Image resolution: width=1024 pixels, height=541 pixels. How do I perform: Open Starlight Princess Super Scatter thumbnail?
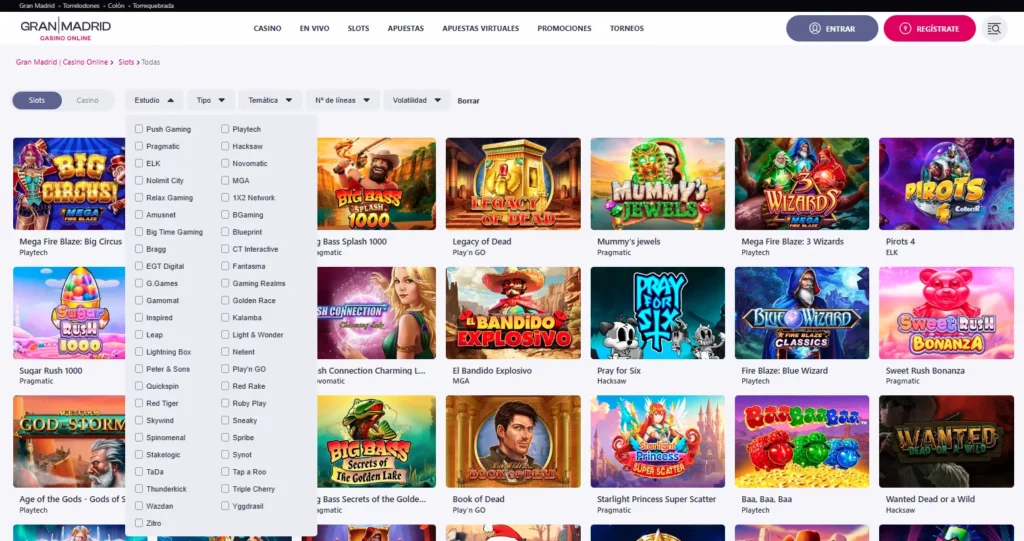(x=658, y=441)
